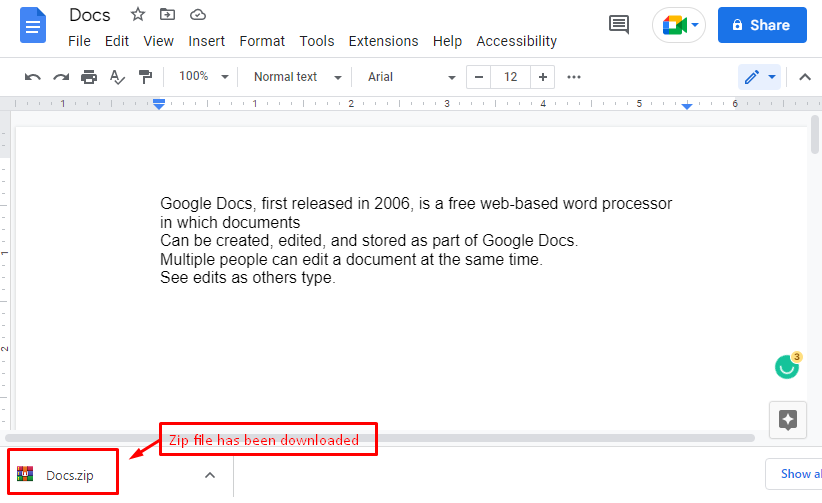Click the Google Docs home icon
The height and width of the screenshot is (503, 822).
point(33,25)
